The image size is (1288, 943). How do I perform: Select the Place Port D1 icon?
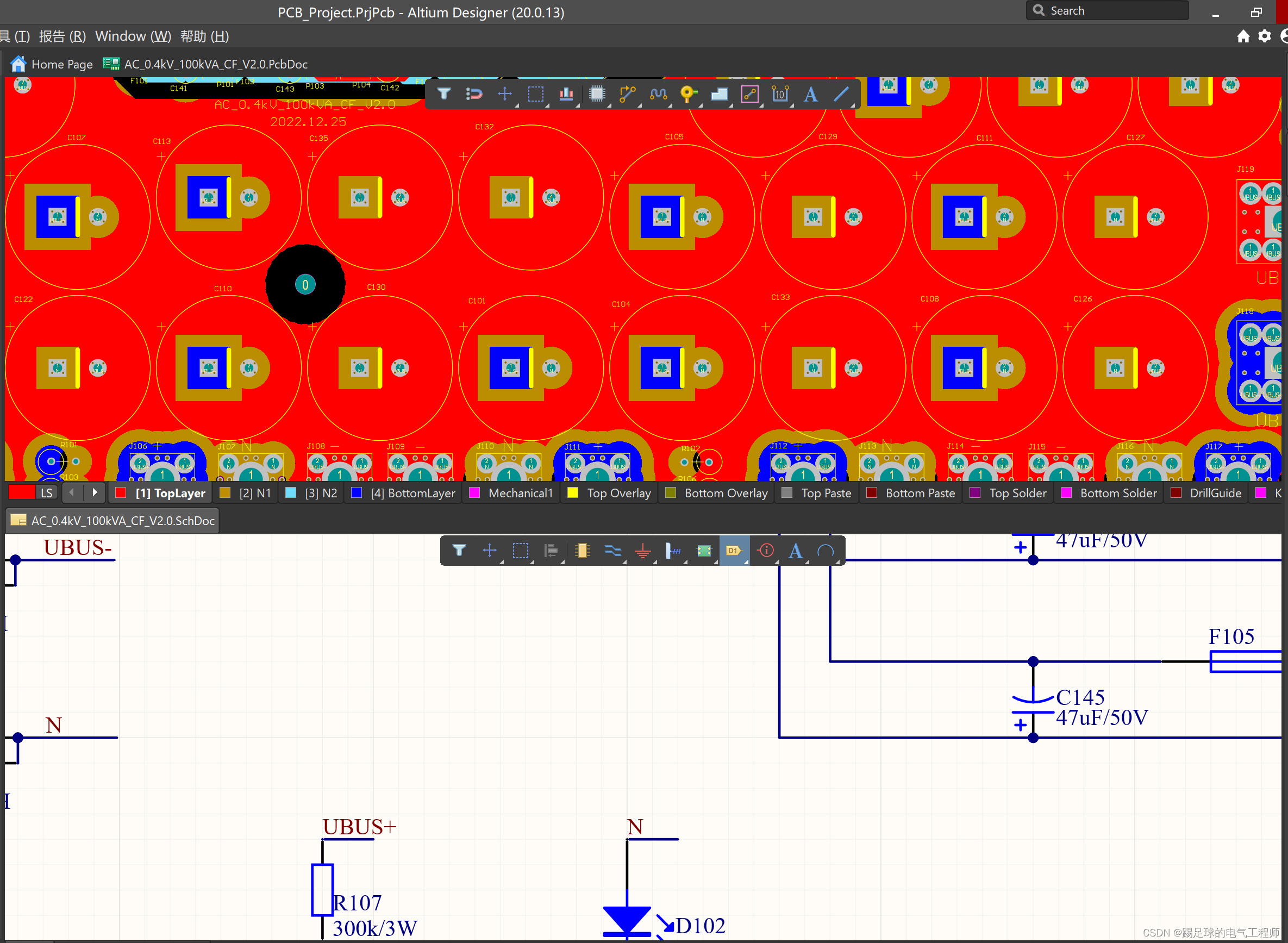pos(734,551)
